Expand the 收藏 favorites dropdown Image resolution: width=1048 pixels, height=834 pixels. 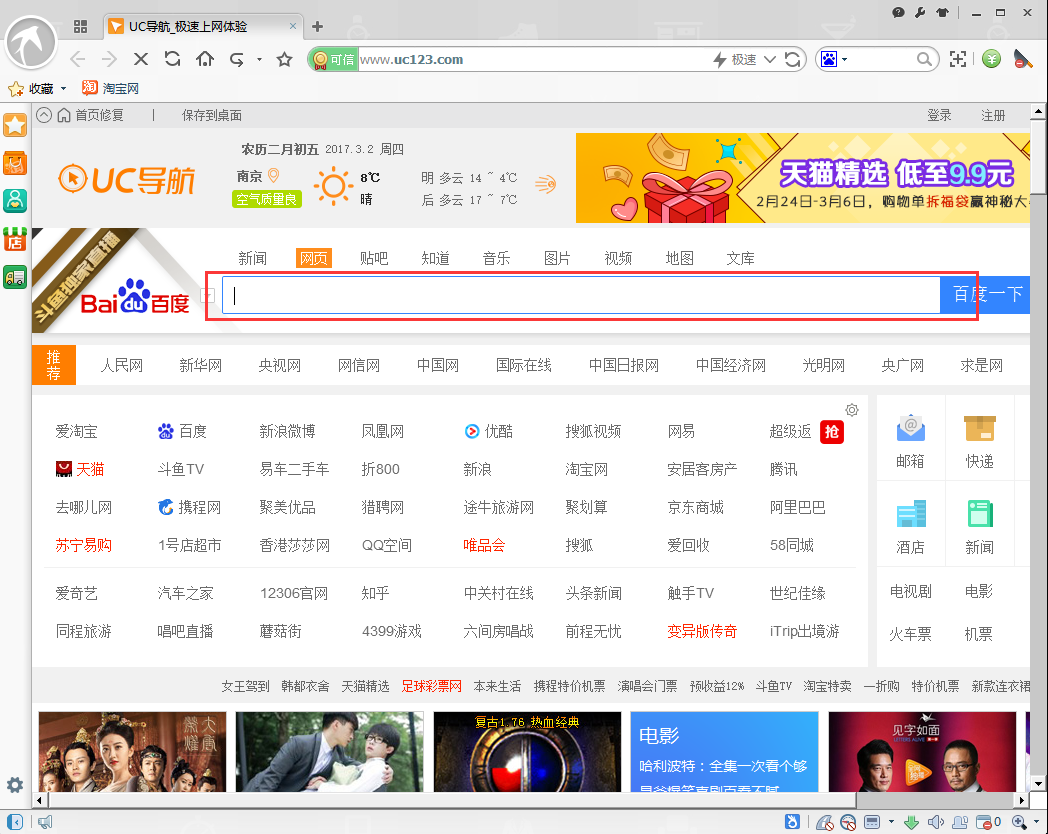pos(63,89)
